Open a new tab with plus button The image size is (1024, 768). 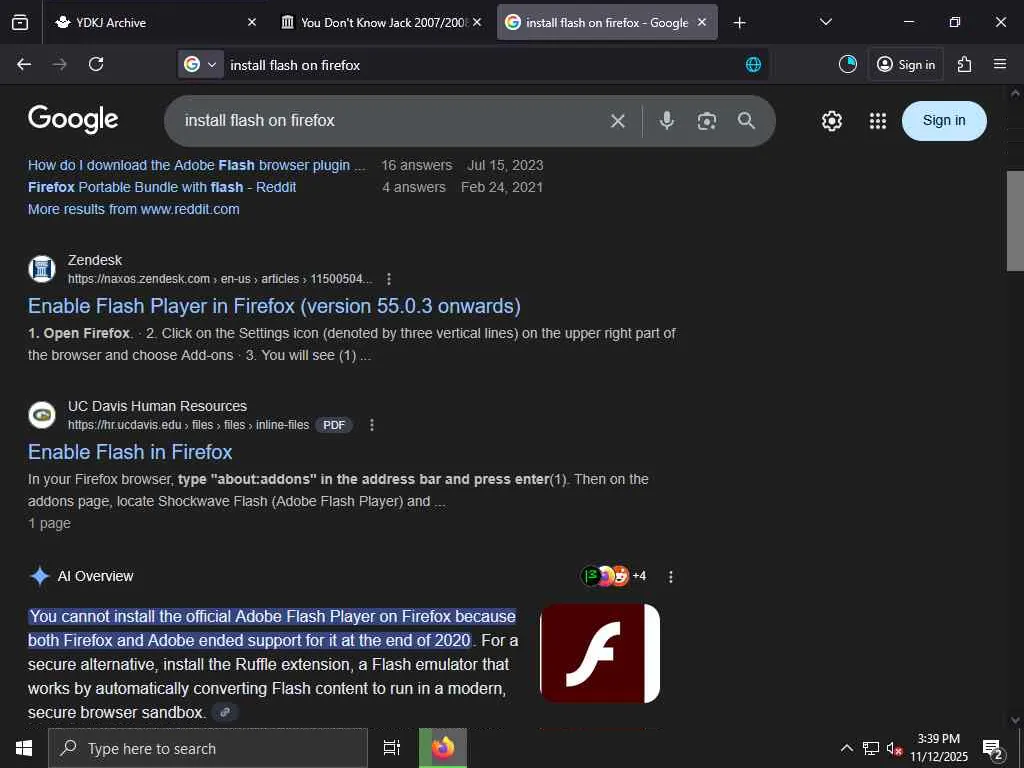click(739, 23)
